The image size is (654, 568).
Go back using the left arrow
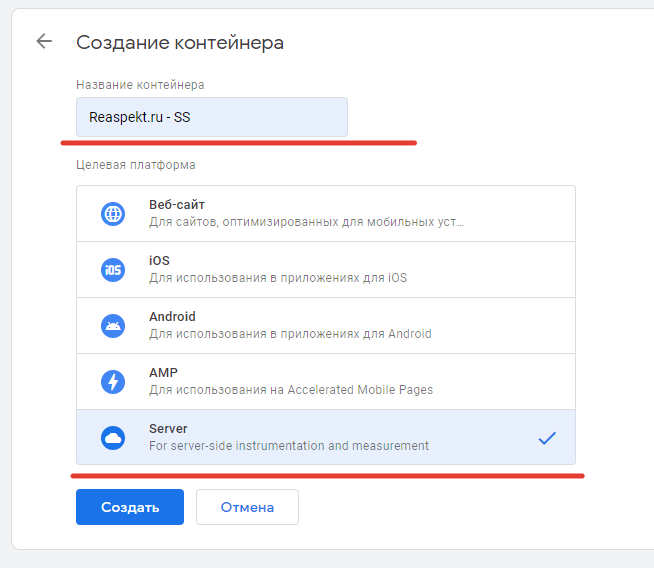44,41
